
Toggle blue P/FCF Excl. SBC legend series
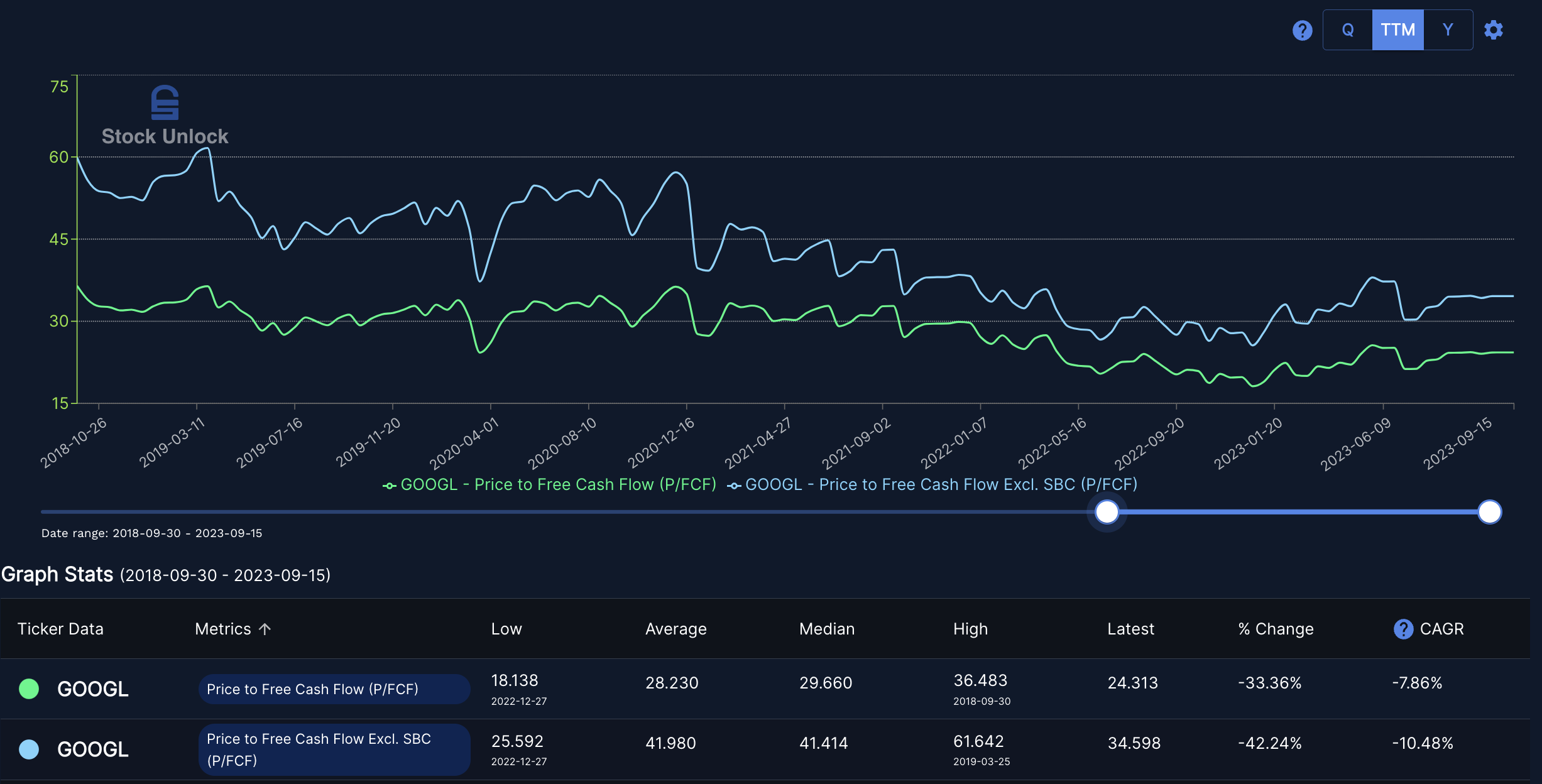[932, 484]
